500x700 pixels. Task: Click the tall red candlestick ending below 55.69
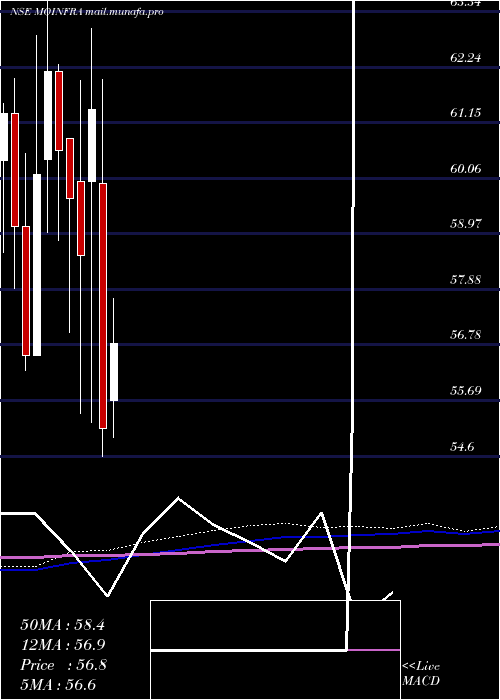(103, 306)
